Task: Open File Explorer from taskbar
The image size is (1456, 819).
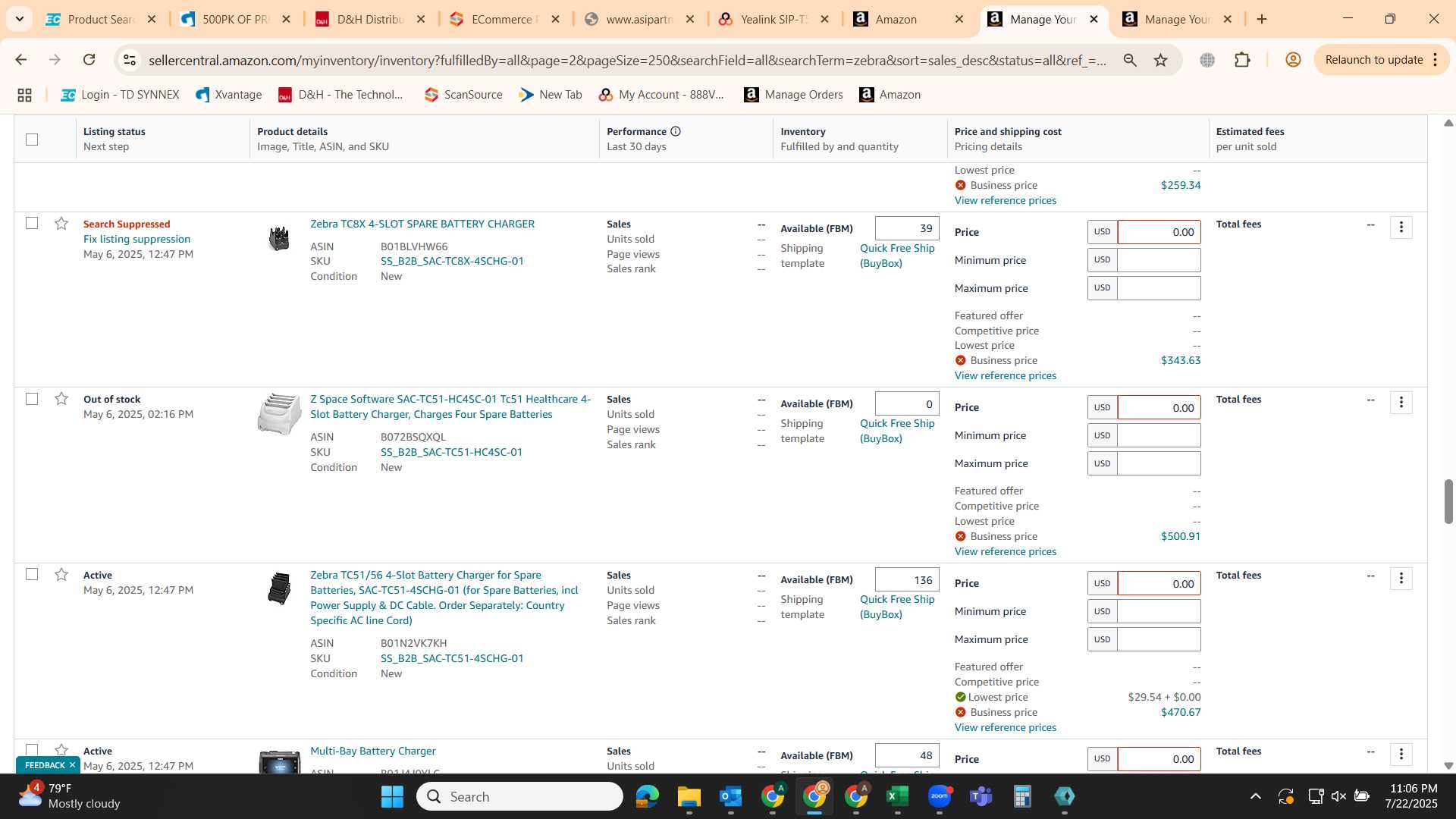Action: click(689, 796)
